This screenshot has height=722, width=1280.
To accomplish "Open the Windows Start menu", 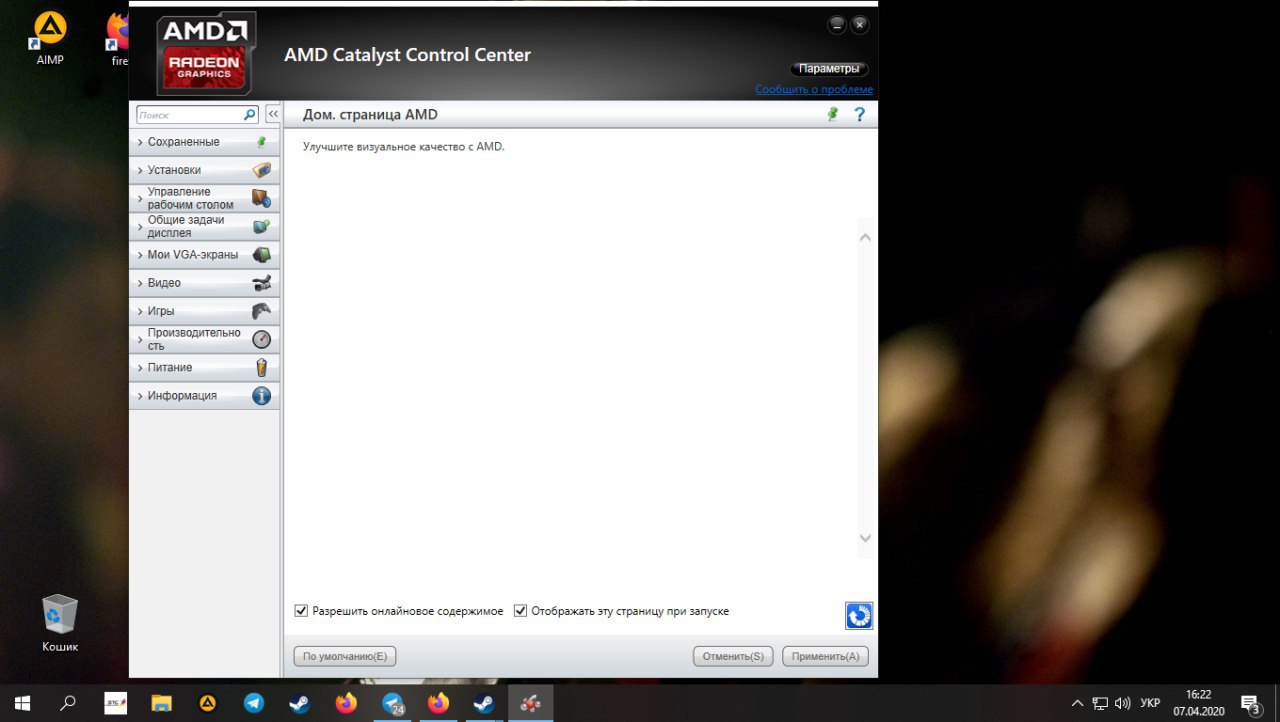I will click(22, 703).
